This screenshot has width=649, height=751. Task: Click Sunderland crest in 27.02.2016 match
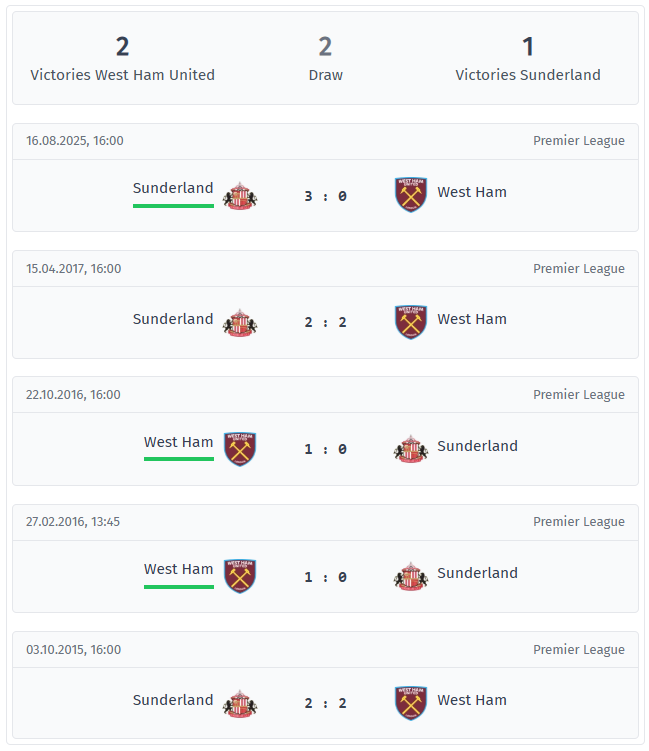tap(410, 576)
